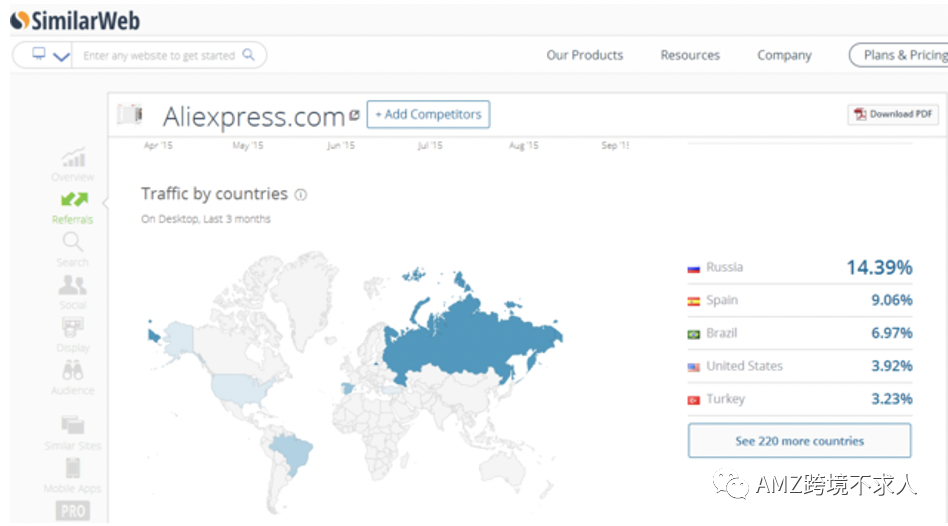Go to the Social section icon
This screenshot has height=526, width=948.
(x=73, y=286)
